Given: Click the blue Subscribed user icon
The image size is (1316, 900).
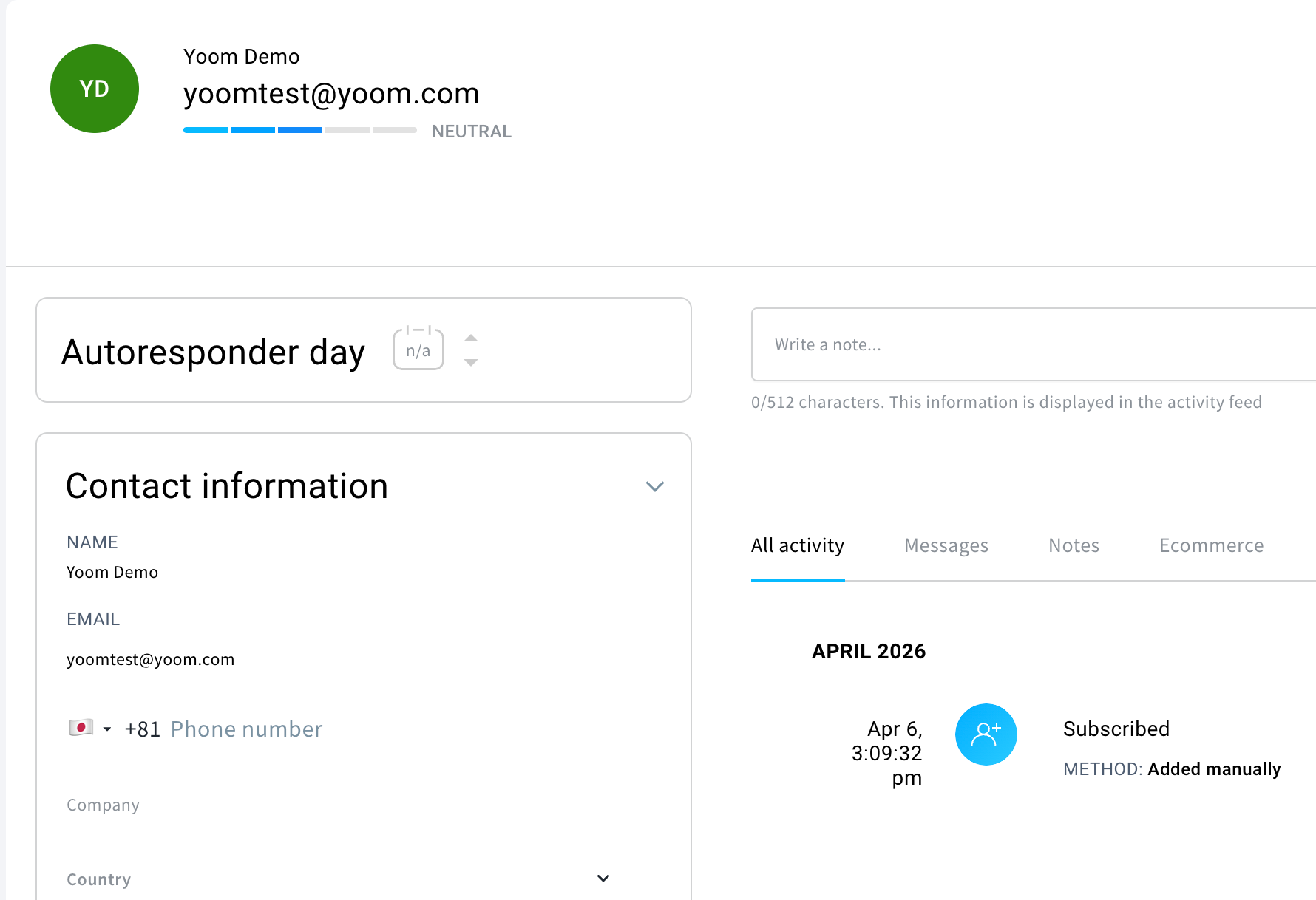Looking at the screenshot, I should [x=986, y=734].
